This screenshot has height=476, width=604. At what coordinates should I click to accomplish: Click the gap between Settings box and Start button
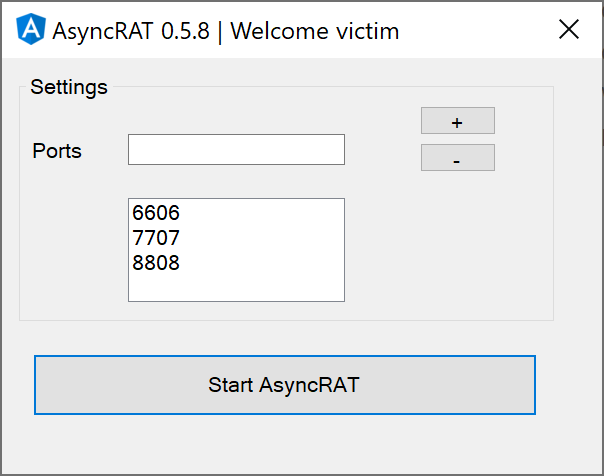click(x=285, y=337)
